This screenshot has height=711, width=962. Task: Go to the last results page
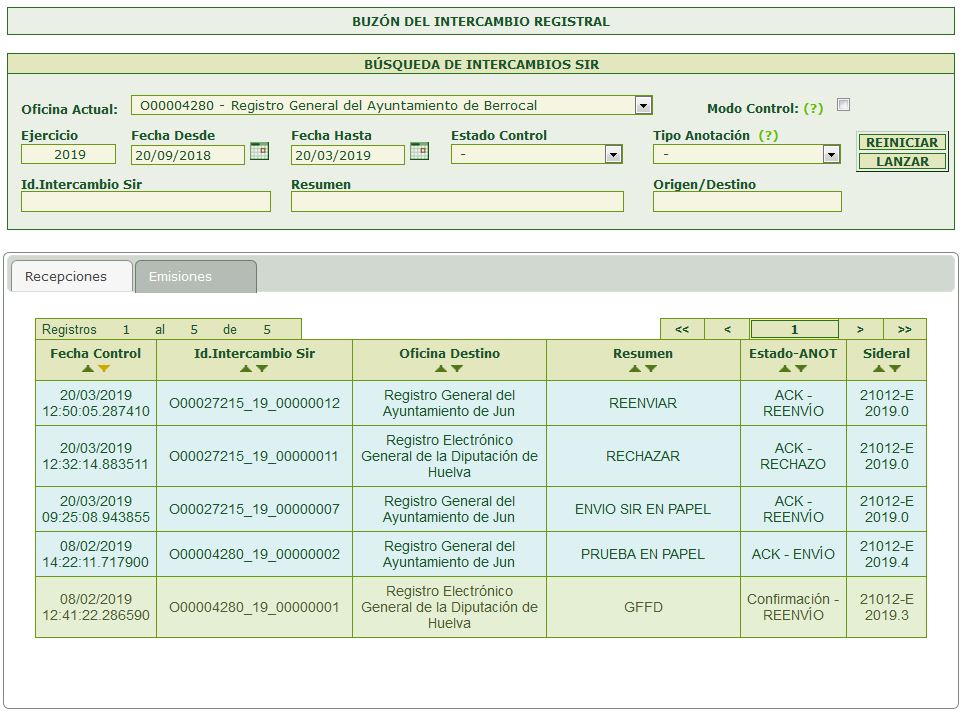tap(904, 329)
